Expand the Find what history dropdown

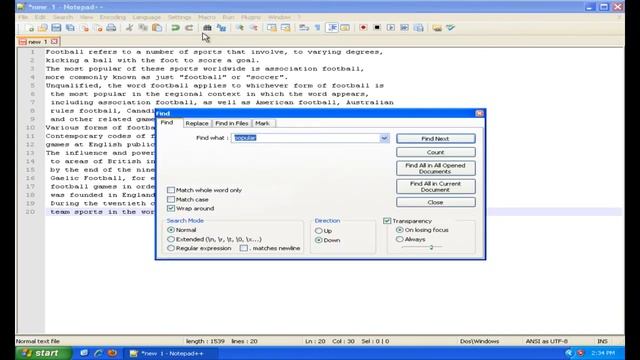click(384, 138)
